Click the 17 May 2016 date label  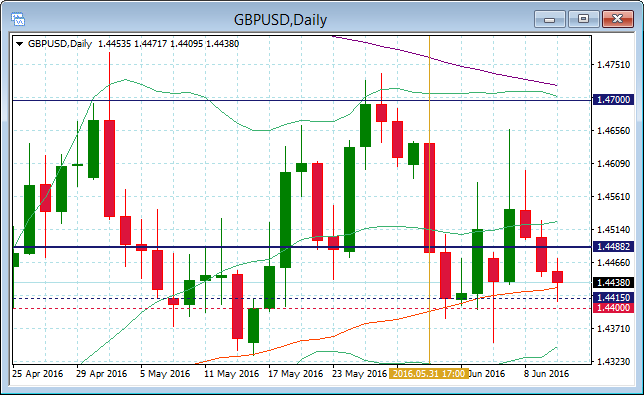tap(295, 374)
